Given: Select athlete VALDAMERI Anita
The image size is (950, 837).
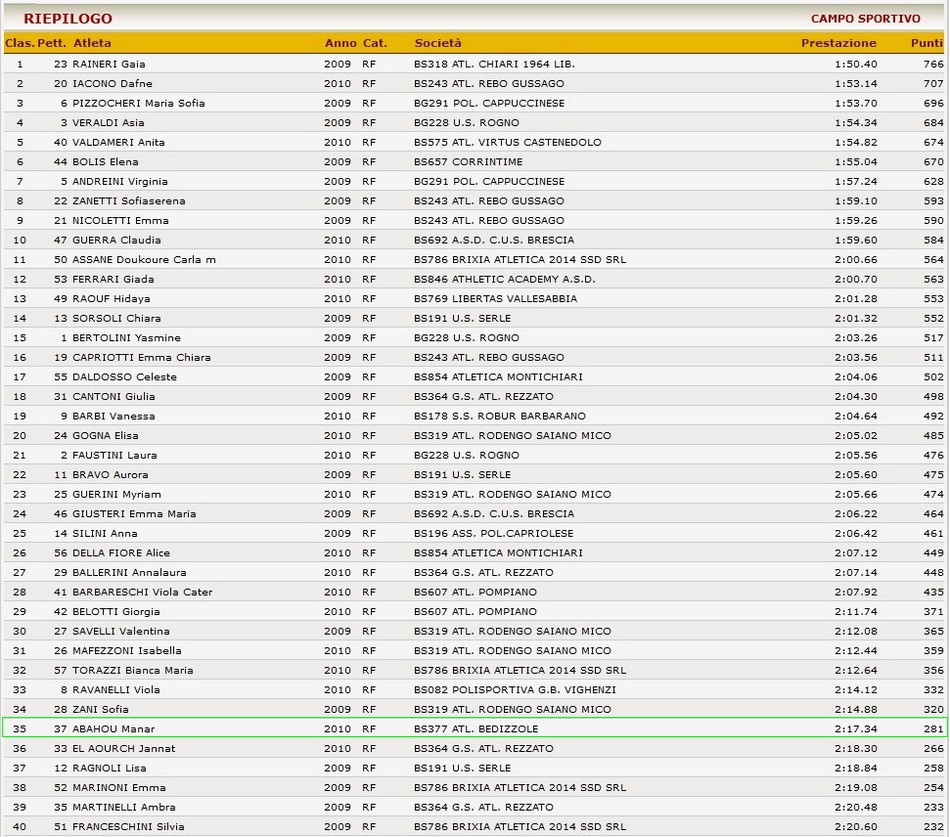Looking at the screenshot, I should 119,142.
